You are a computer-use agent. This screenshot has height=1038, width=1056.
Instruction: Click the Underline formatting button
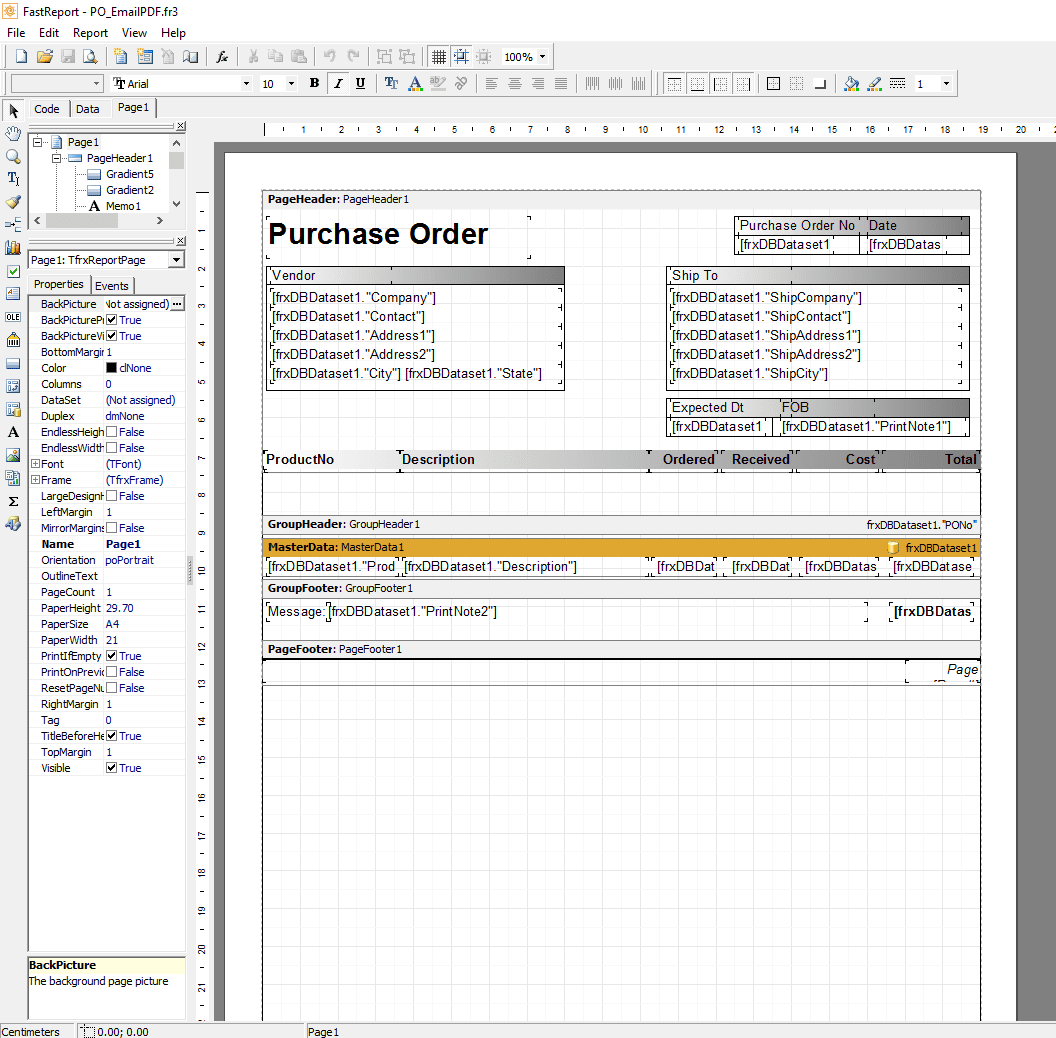coord(360,84)
